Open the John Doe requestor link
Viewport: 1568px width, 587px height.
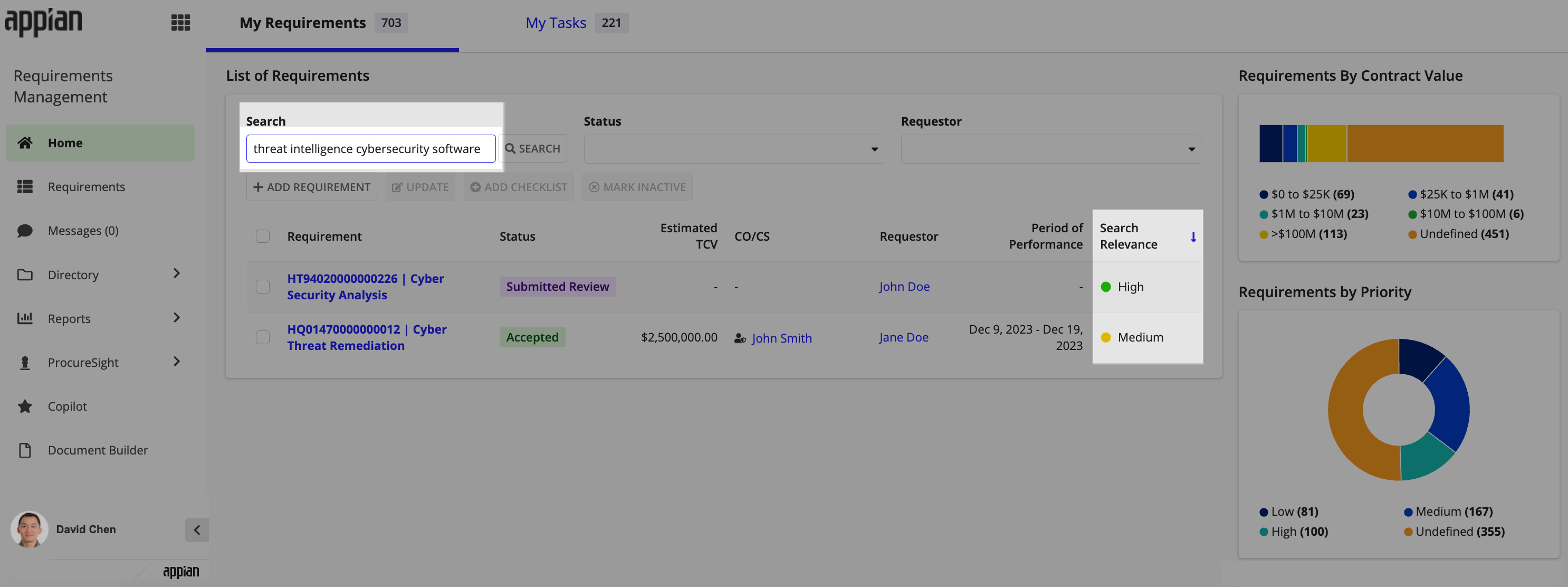[x=904, y=287]
